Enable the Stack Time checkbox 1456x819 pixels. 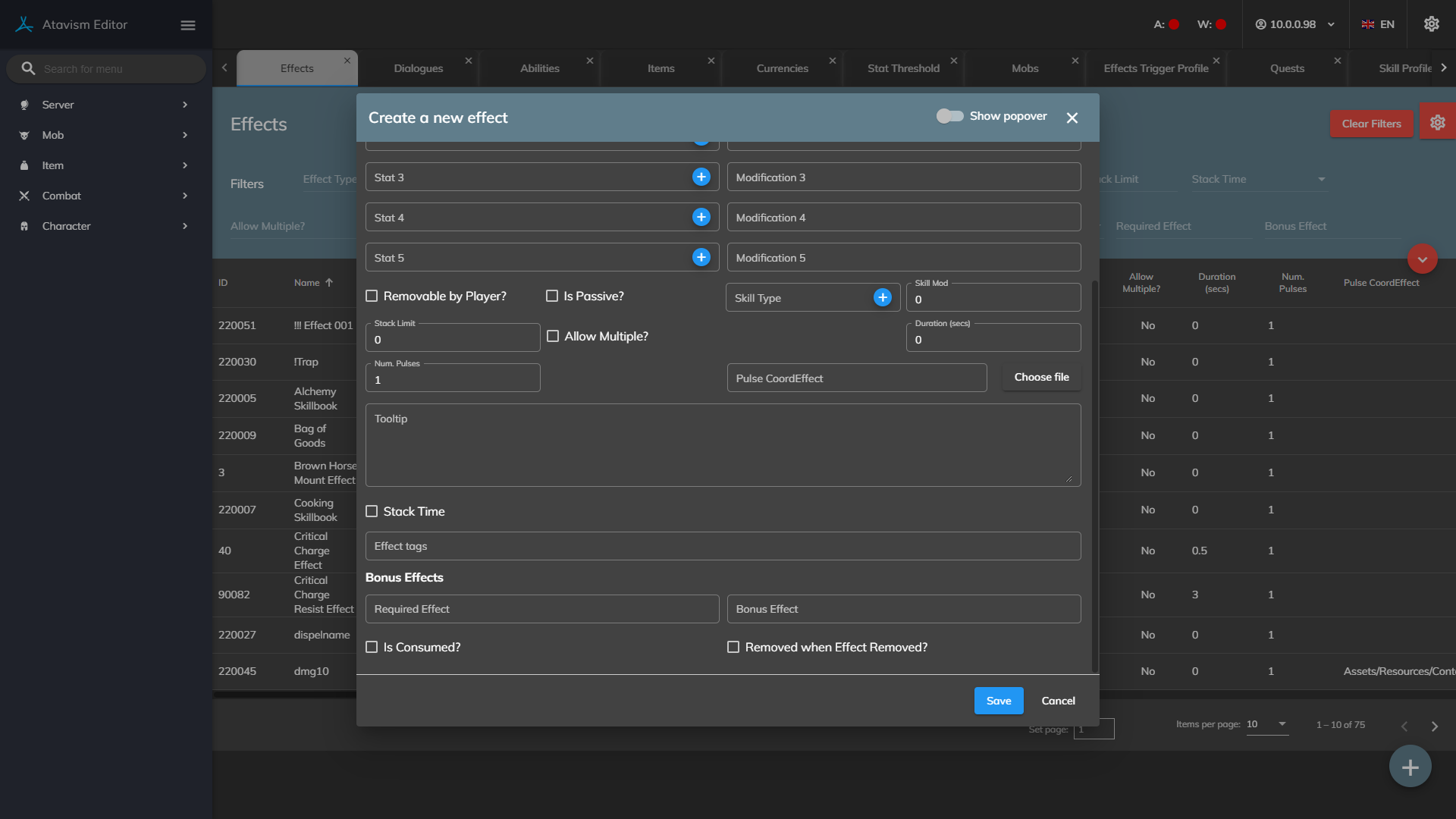pyautogui.click(x=372, y=511)
